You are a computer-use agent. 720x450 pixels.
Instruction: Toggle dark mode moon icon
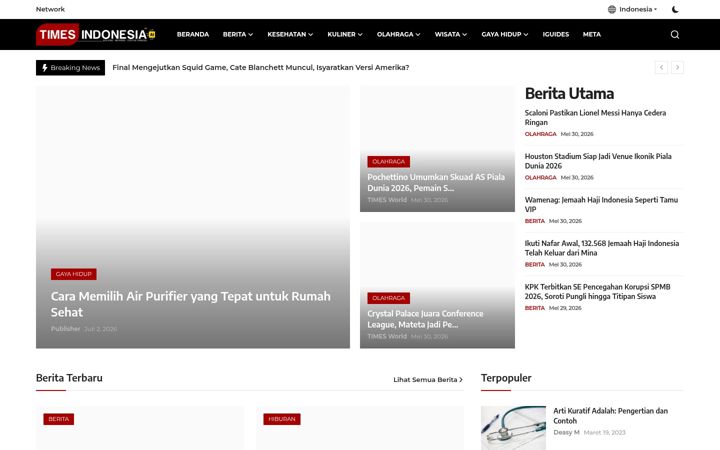pyautogui.click(x=675, y=9)
